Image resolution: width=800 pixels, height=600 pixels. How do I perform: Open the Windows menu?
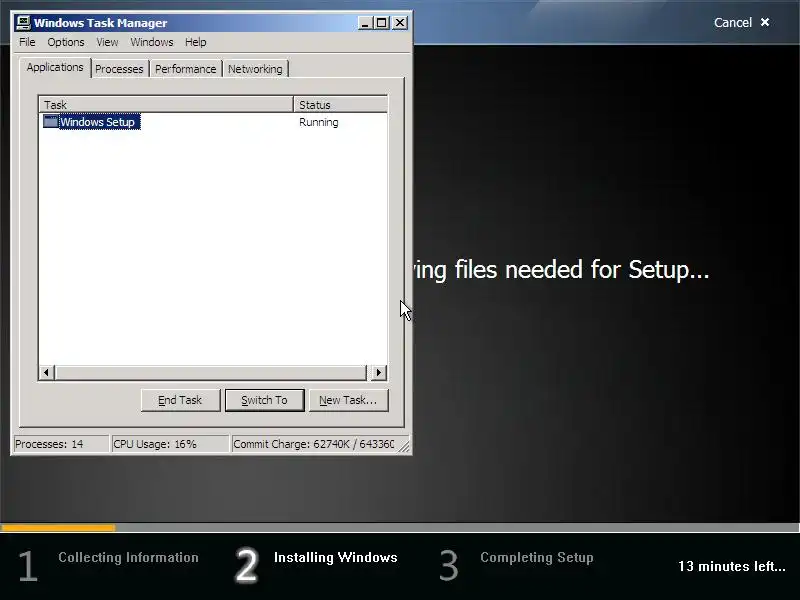coord(152,42)
